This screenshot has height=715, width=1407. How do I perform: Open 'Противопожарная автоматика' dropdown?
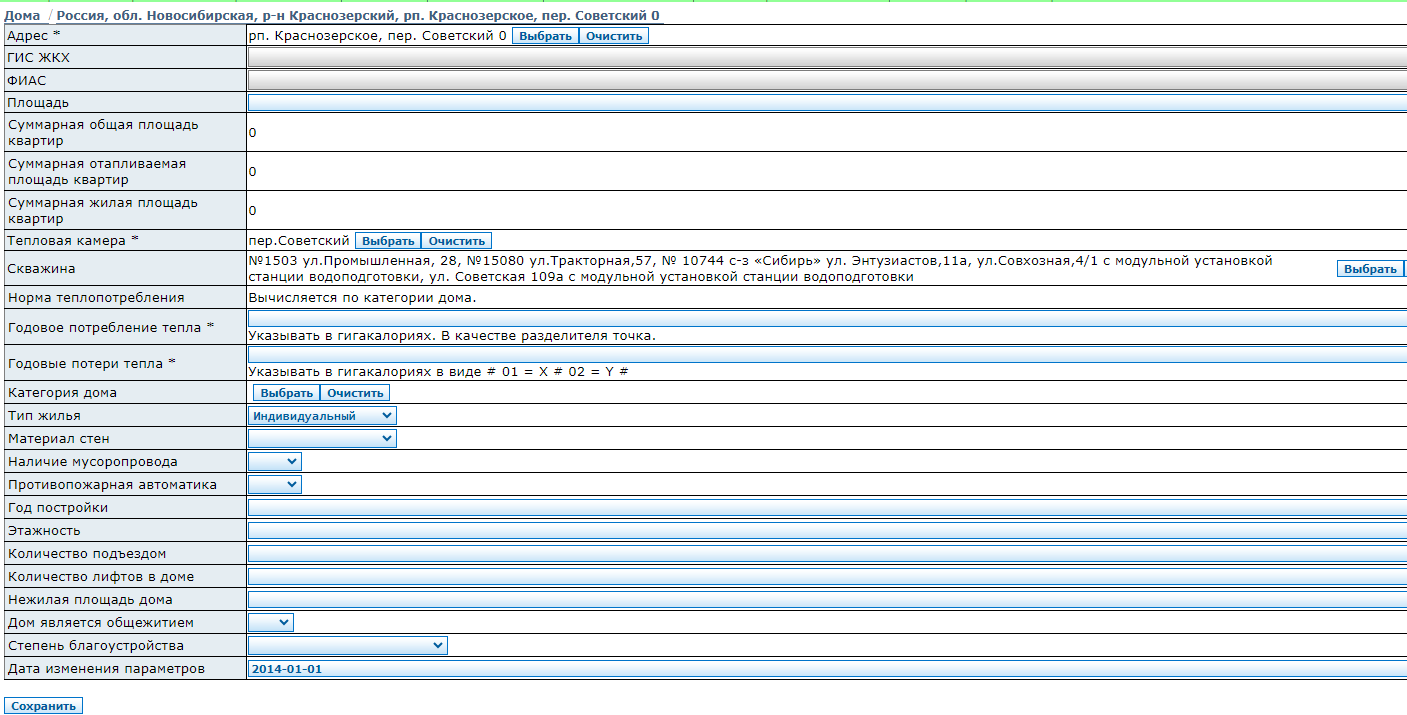275,484
